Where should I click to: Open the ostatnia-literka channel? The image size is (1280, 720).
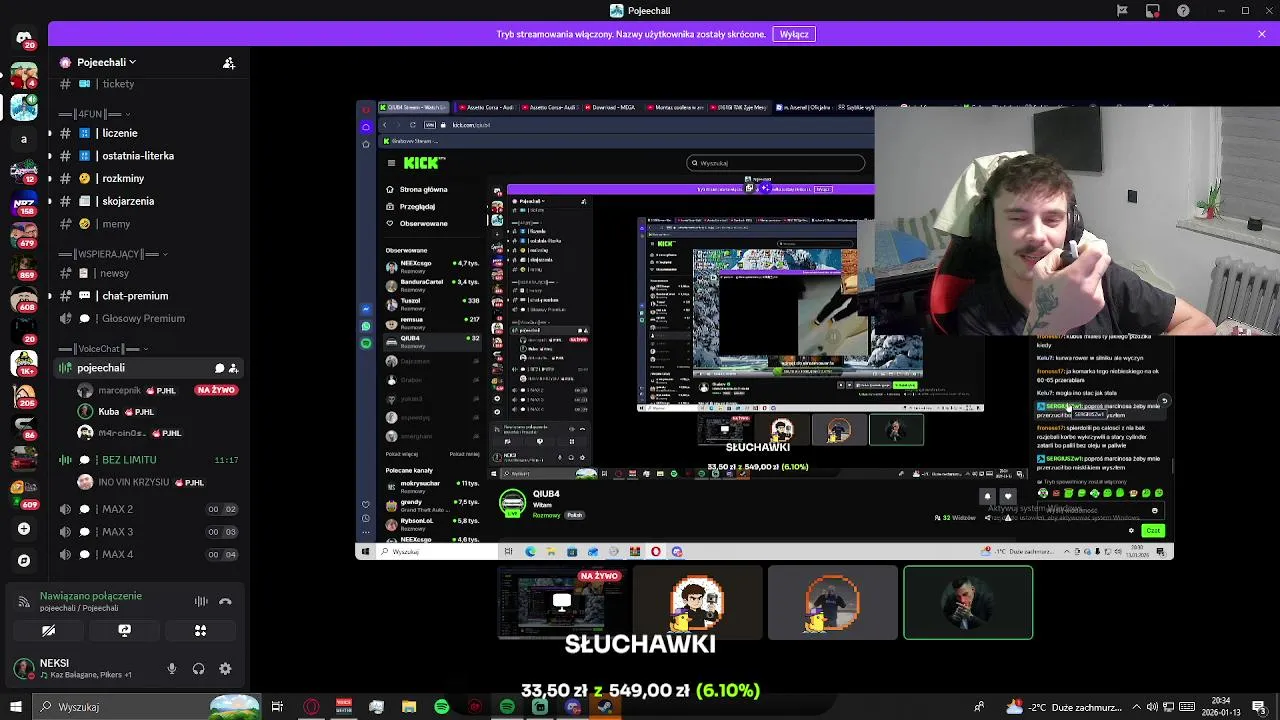click(148, 156)
